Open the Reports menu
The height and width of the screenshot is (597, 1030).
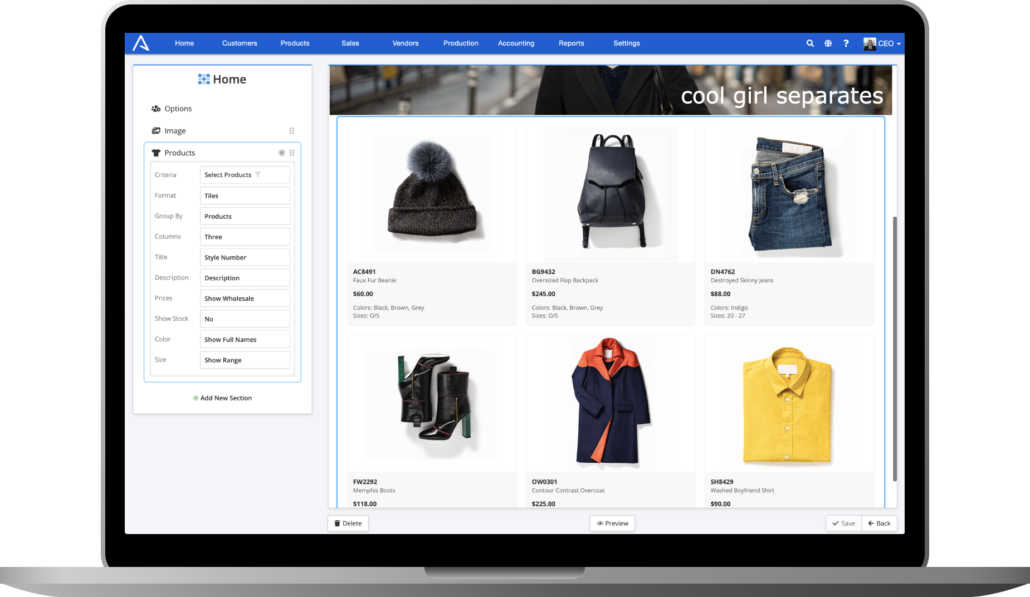[571, 43]
